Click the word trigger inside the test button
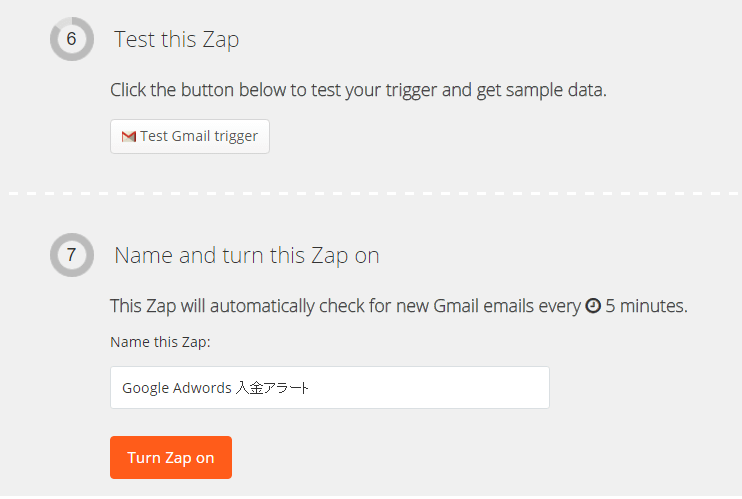 236,137
